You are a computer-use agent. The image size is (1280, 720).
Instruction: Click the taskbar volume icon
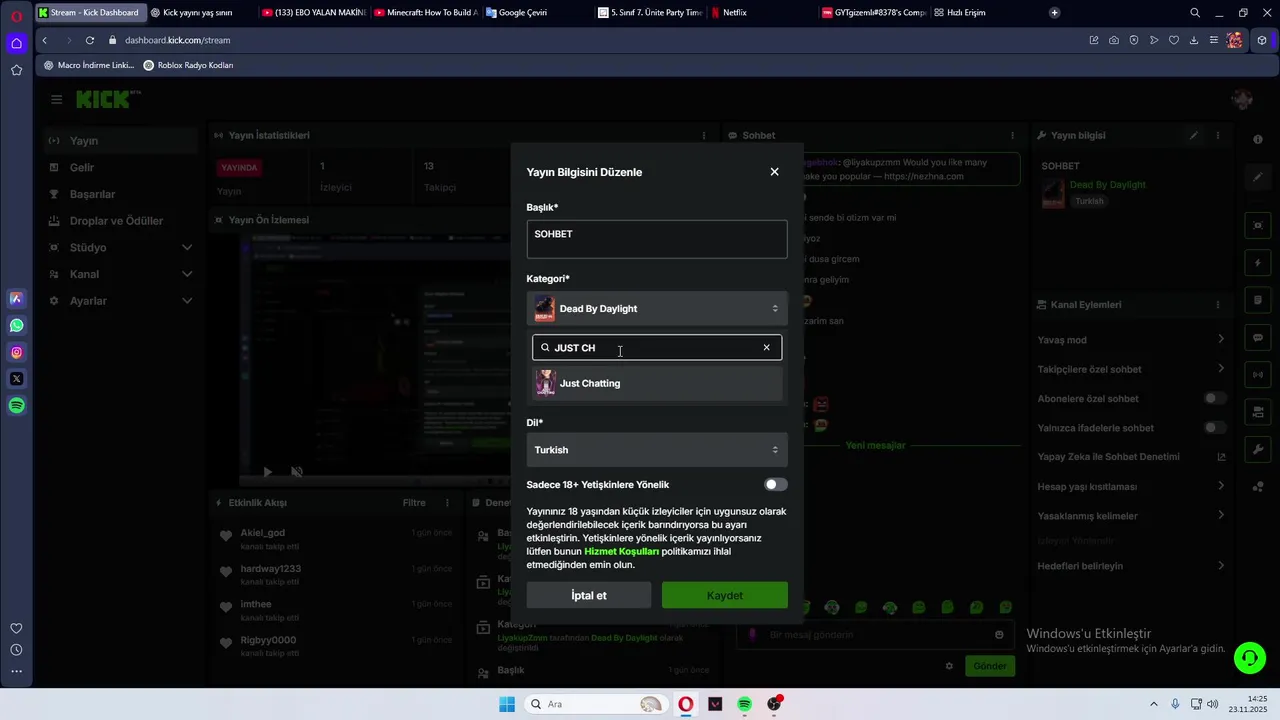pyautogui.click(x=1213, y=704)
